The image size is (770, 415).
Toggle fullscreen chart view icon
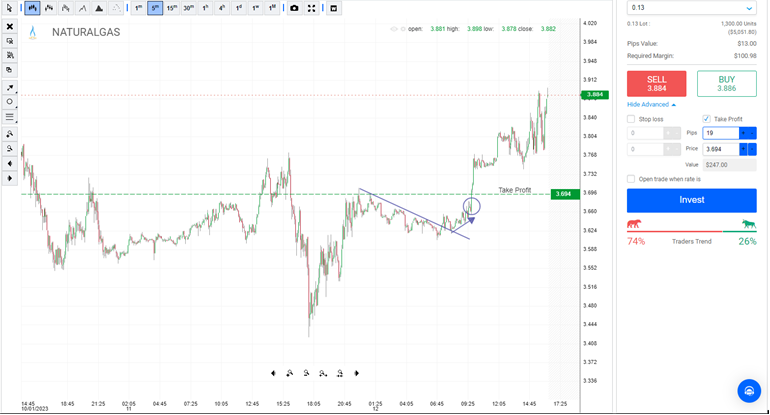click(312, 8)
